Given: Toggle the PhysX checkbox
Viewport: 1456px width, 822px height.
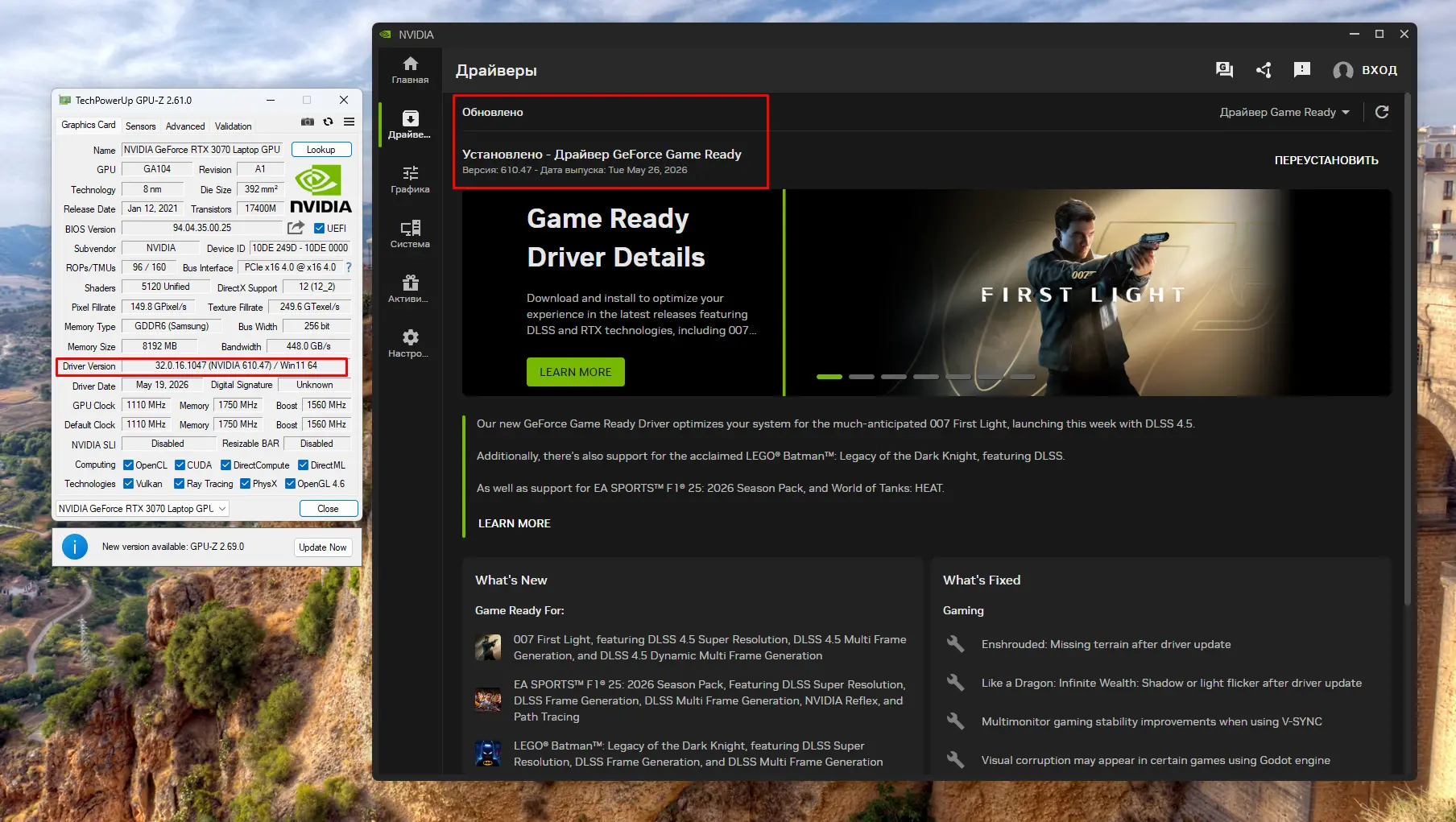Looking at the screenshot, I should [245, 484].
